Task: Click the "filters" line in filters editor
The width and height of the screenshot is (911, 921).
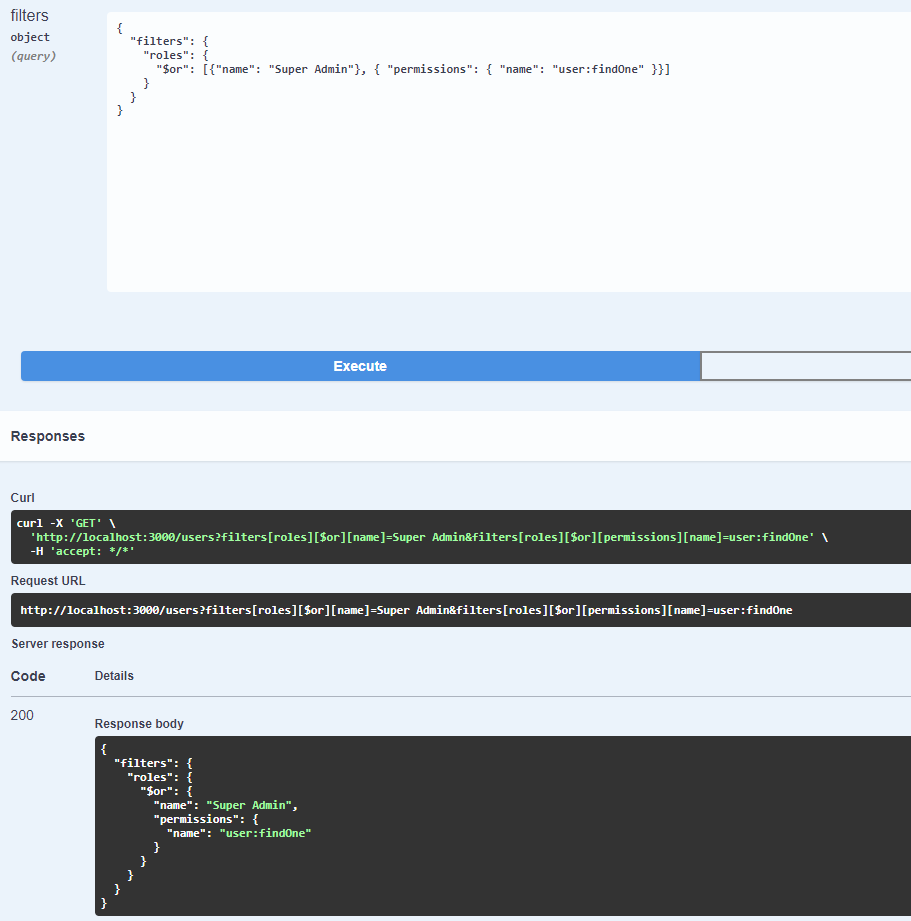Action: [x=169, y=41]
